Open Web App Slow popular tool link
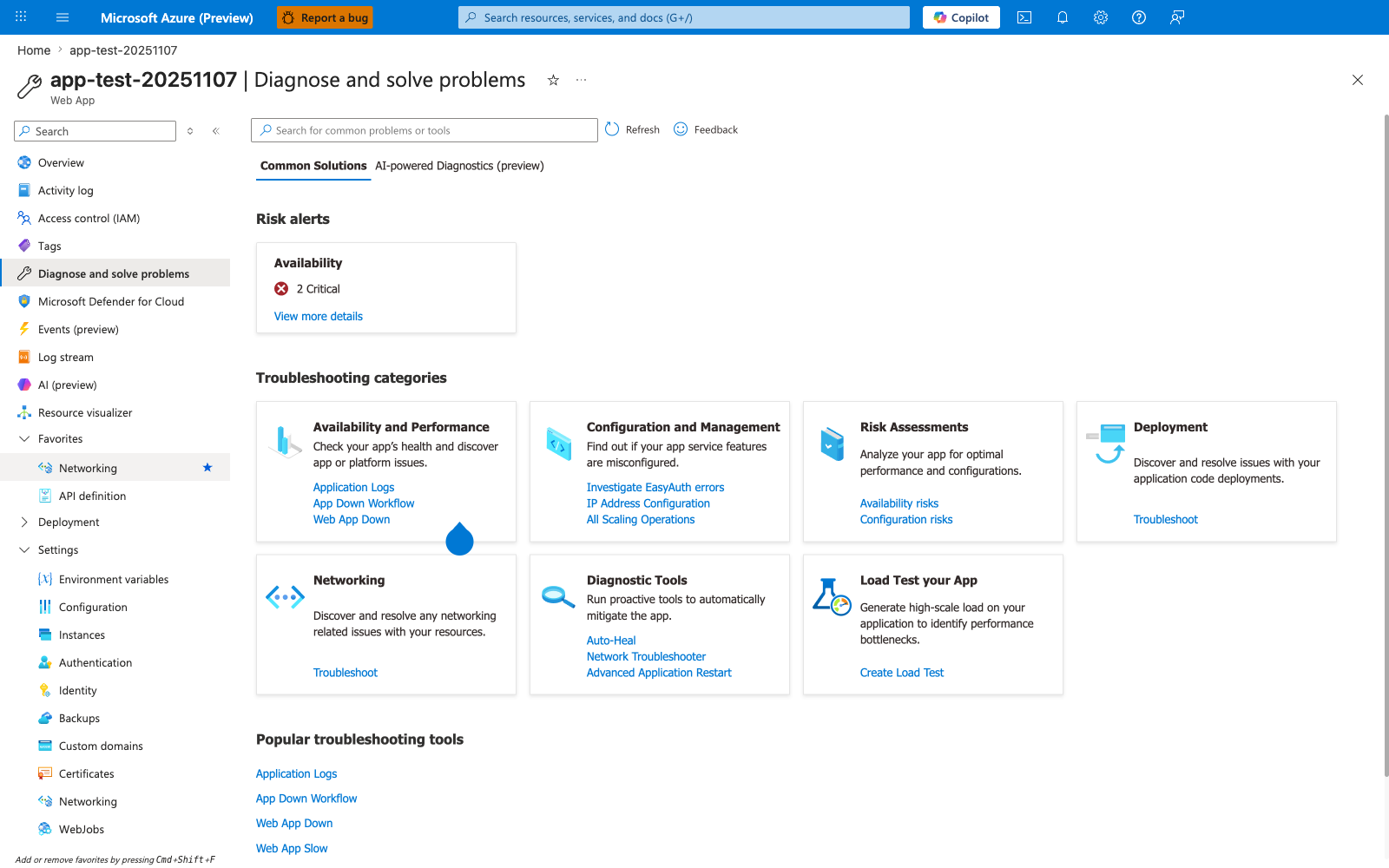The height and width of the screenshot is (868, 1389). click(x=292, y=849)
